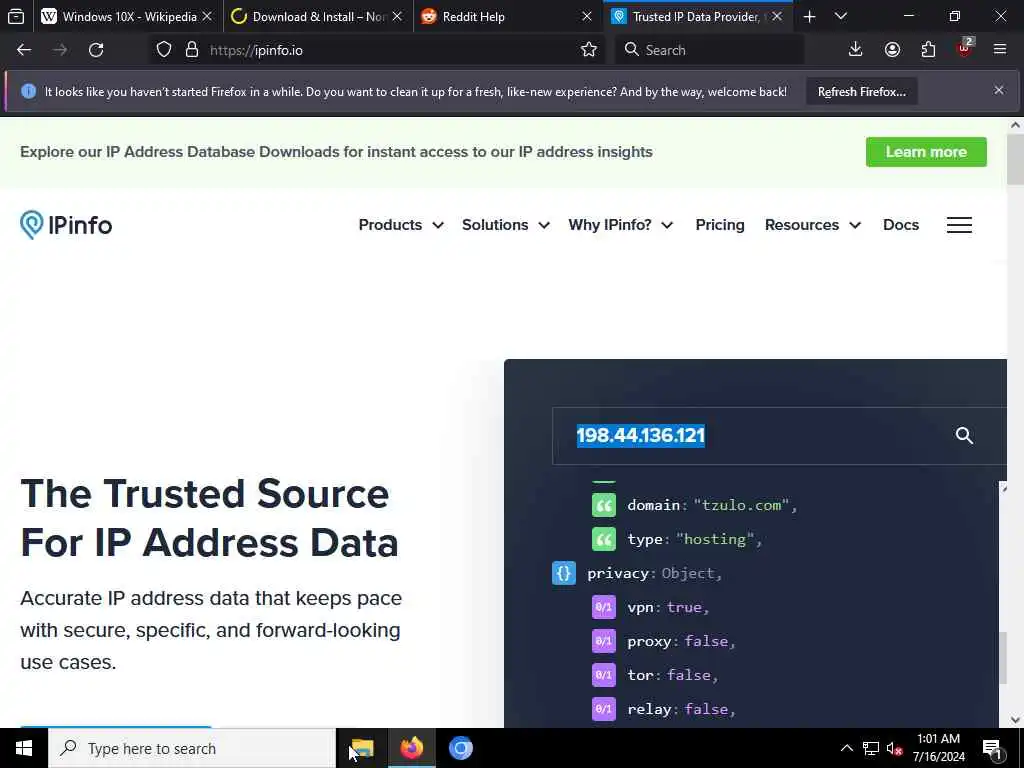The width and height of the screenshot is (1024, 768).
Task: Show site security padlock info
Action: coord(191,50)
